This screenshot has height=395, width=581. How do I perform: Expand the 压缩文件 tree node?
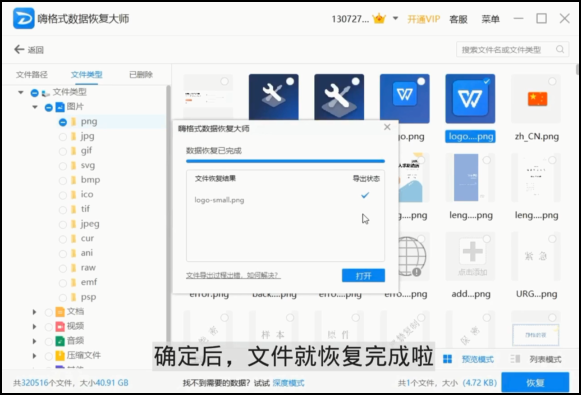tap(34, 356)
